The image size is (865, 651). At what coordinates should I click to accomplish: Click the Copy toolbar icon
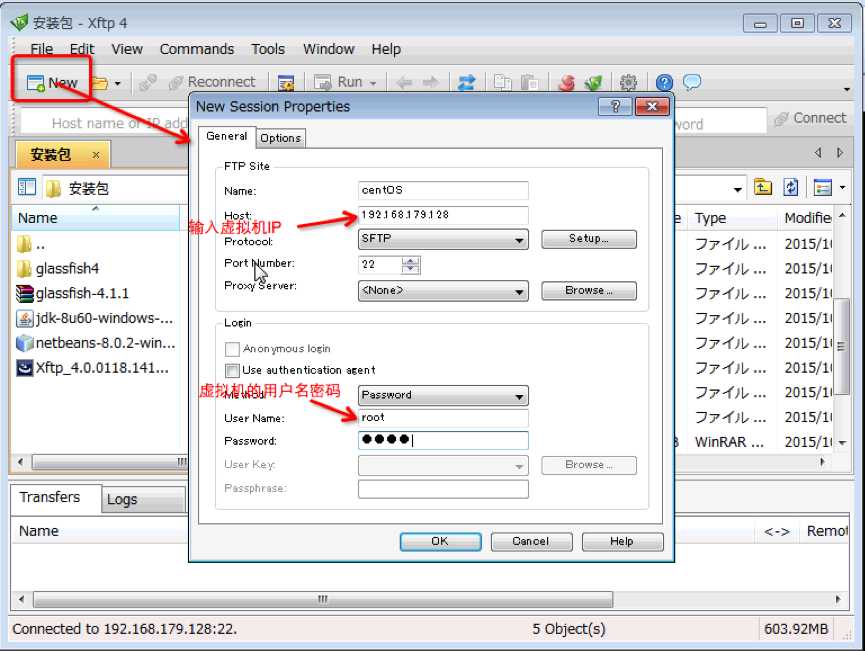tap(502, 83)
